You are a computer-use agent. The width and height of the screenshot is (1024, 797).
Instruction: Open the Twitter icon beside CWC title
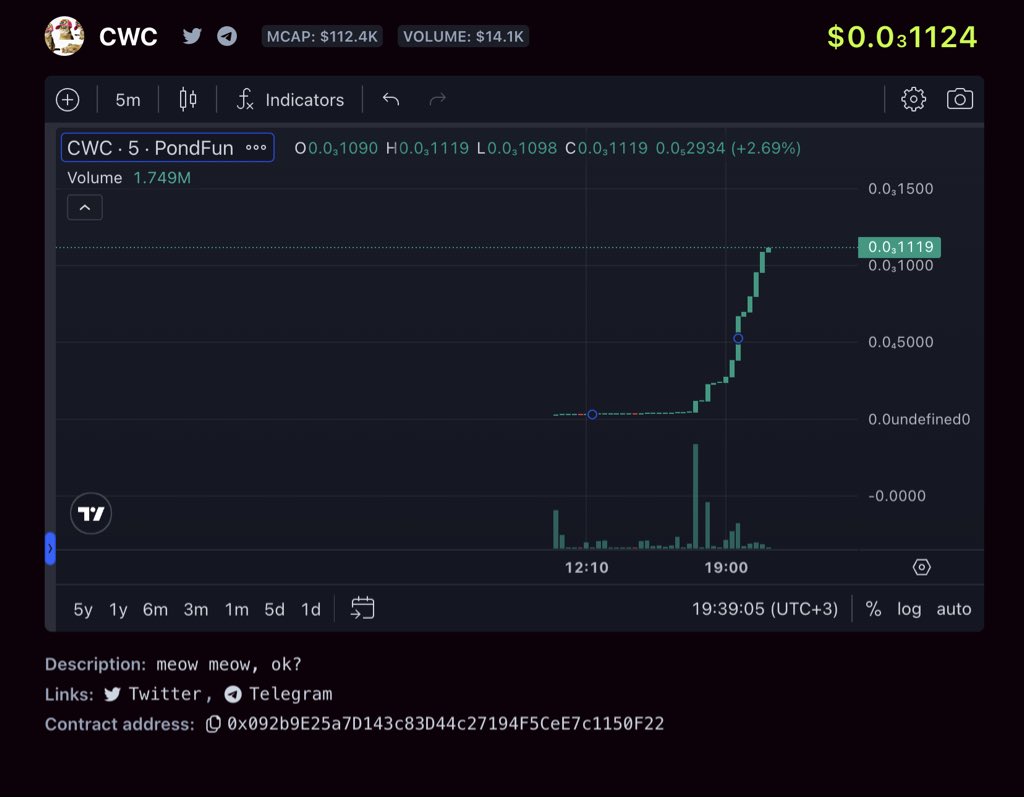click(192, 36)
